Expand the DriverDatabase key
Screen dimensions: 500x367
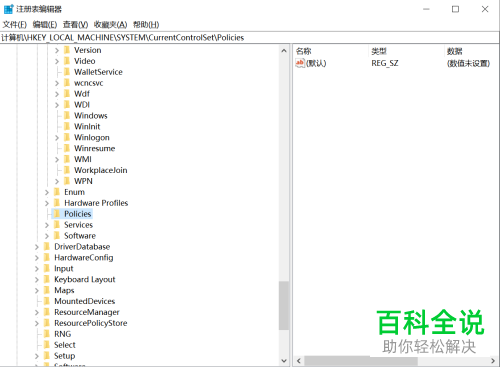click(x=37, y=247)
